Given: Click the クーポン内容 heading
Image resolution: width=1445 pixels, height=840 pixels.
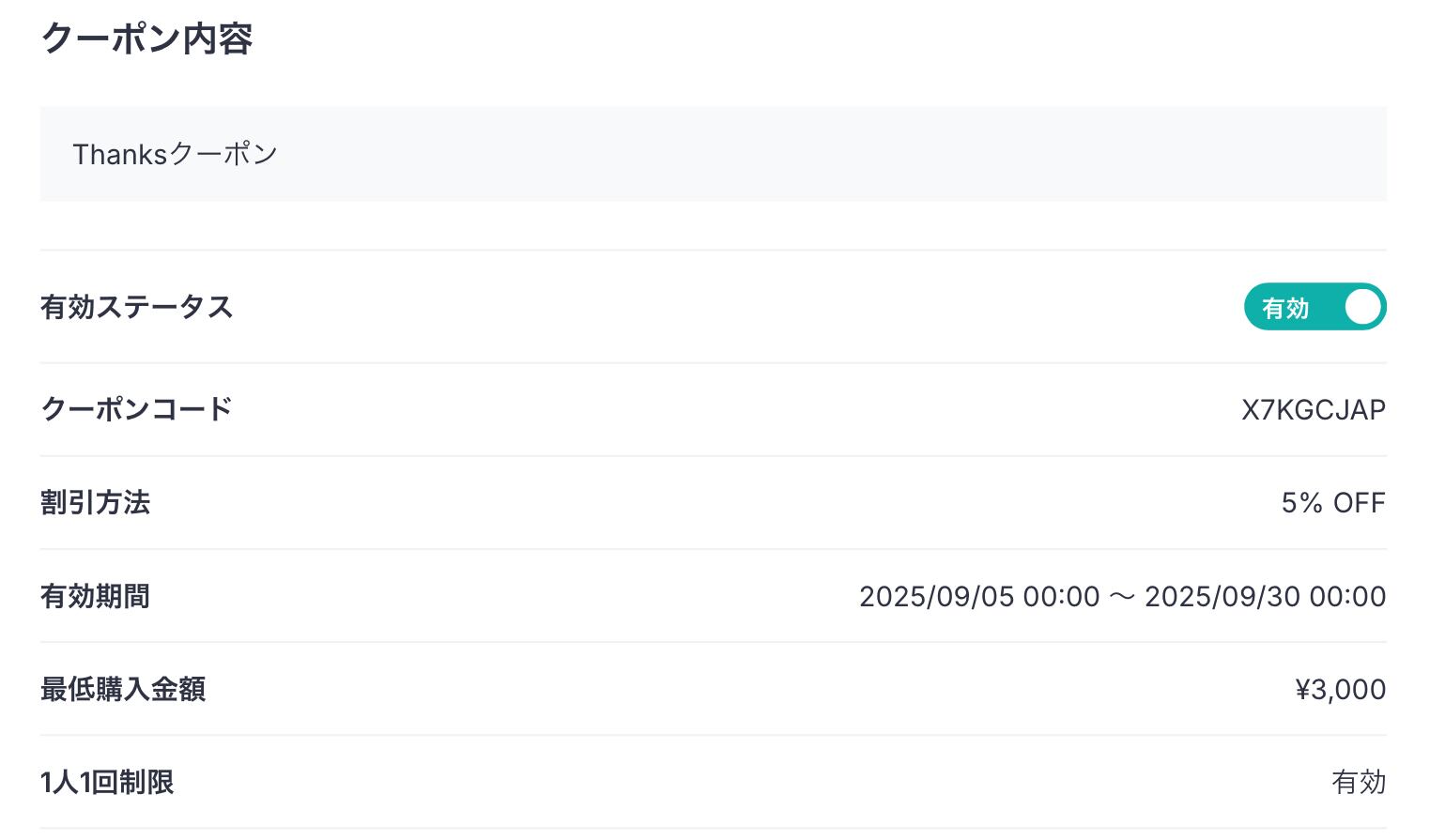Looking at the screenshot, I should click(x=146, y=38).
